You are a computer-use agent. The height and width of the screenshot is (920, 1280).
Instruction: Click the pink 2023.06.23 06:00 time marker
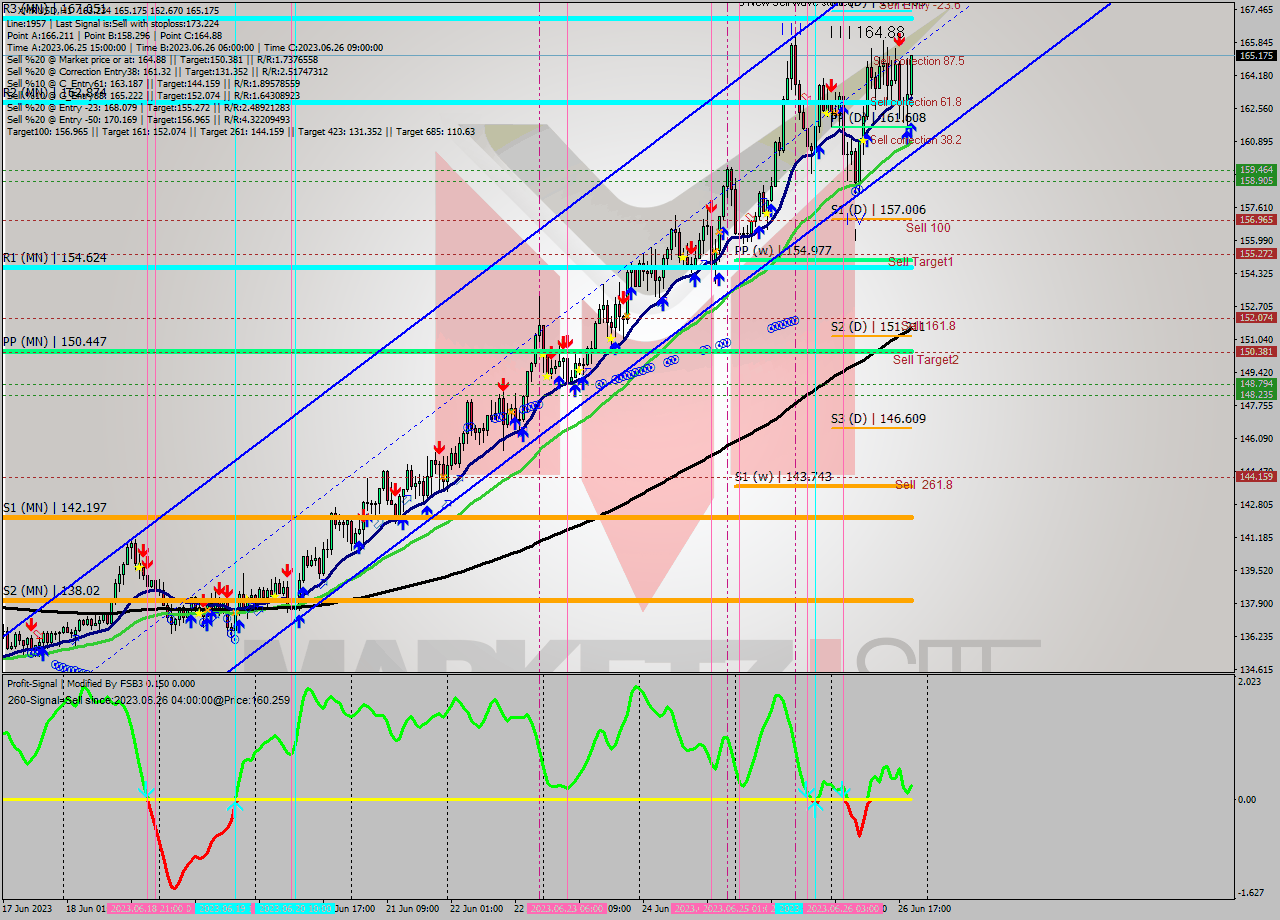tap(566, 909)
